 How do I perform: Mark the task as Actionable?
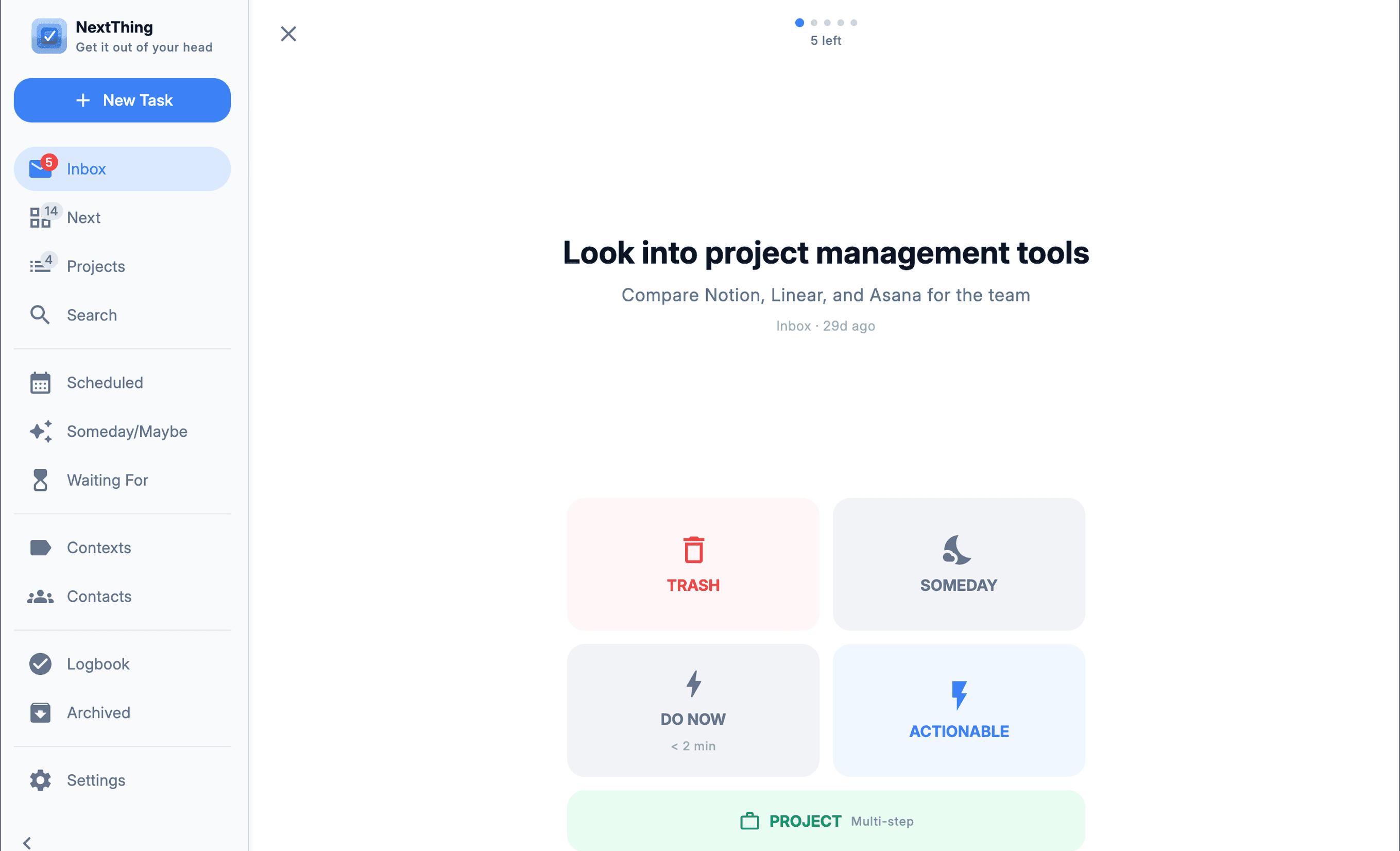click(x=958, y=710)
